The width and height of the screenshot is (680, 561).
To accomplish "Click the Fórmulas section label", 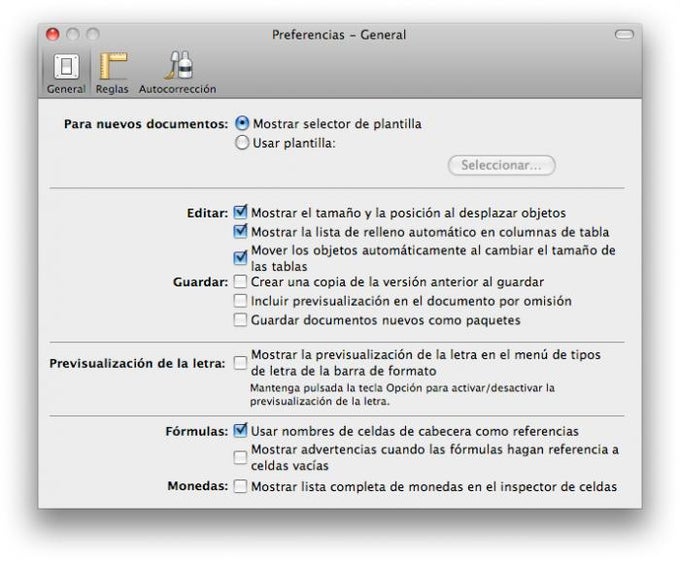I will (196, 431).
